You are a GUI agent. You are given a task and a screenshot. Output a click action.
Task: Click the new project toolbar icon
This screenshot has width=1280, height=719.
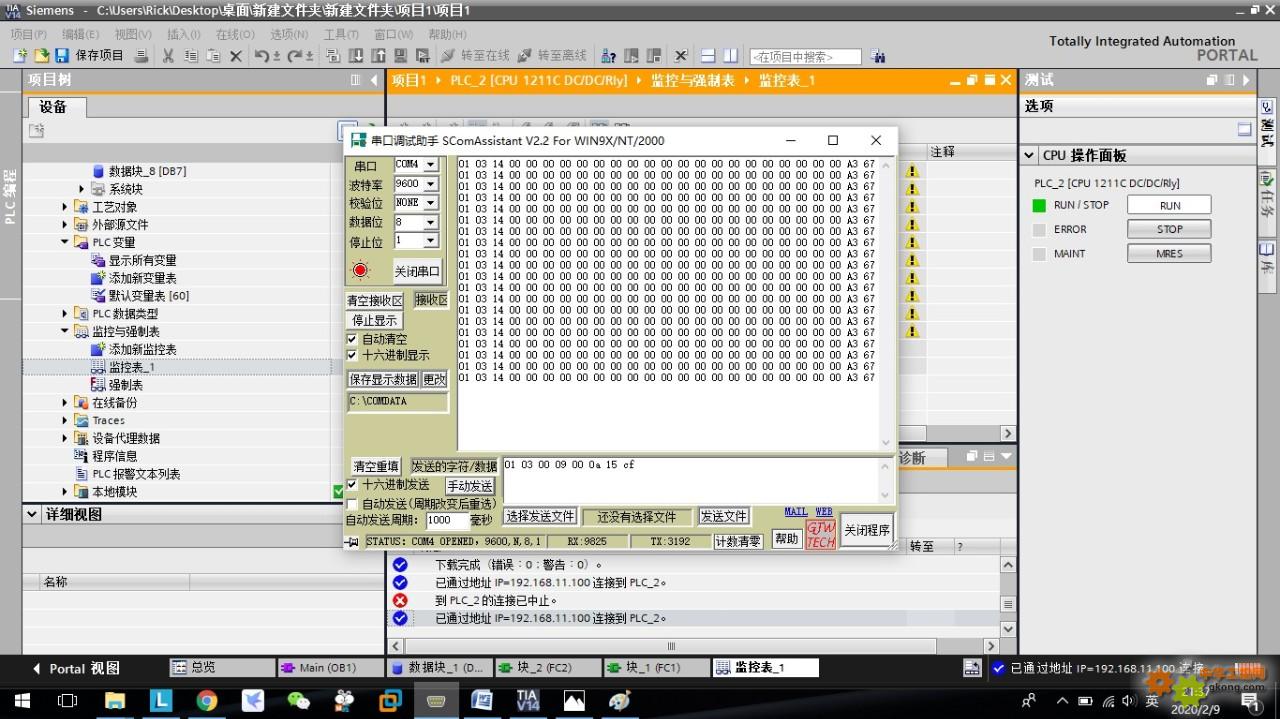[19, 56]
